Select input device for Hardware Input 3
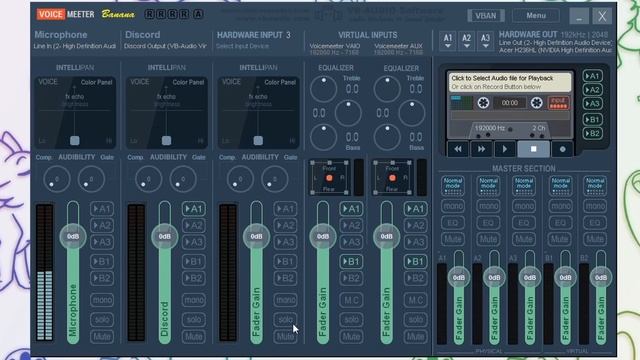This screenshot has height=360, width=640. pyautogui.click(x=242, y=46)
